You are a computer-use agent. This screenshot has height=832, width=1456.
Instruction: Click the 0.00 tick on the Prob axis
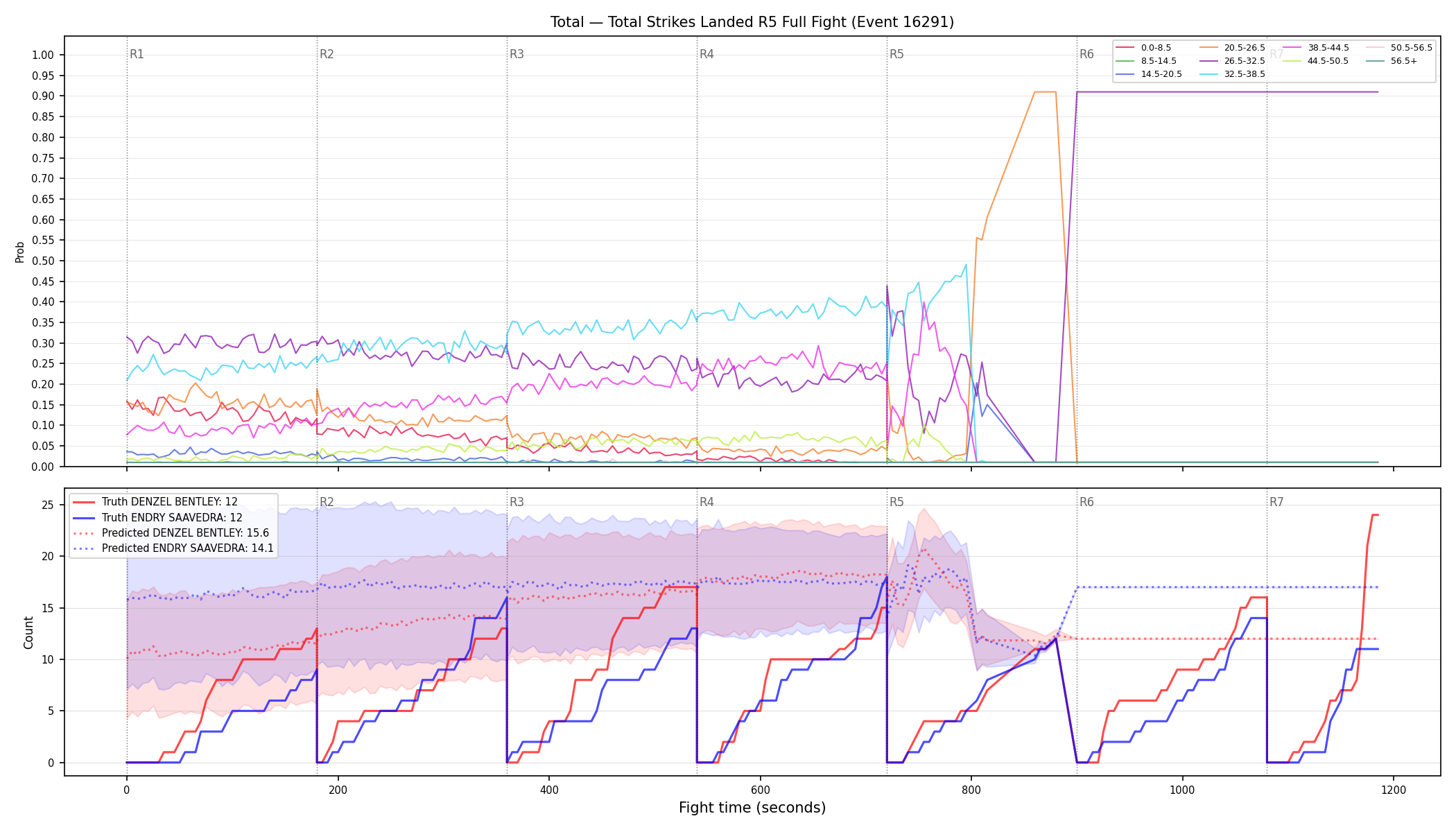tap(43, 467)
